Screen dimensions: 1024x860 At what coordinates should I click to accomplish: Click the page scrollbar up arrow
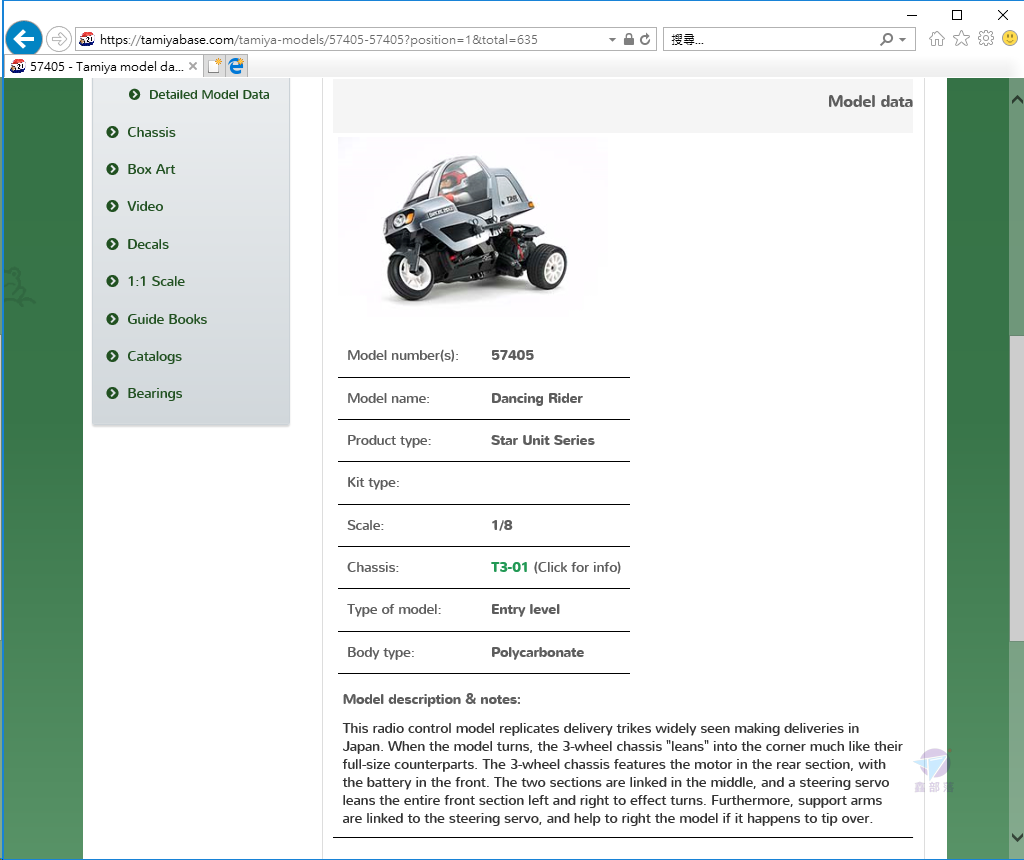pyautogui.click(x=1017, y=100)
